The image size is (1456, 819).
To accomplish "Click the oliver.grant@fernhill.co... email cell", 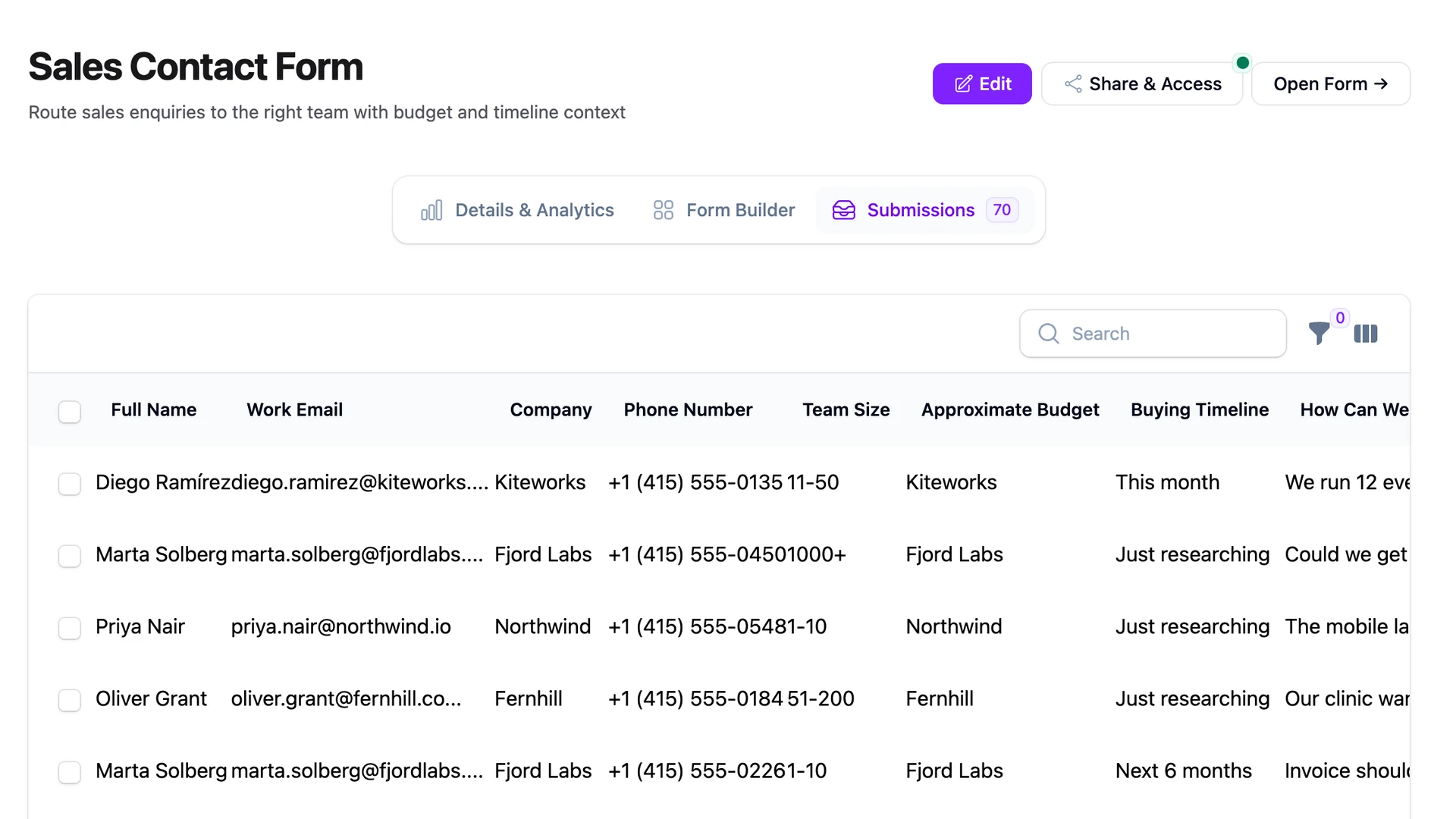I will pos(346,698).
